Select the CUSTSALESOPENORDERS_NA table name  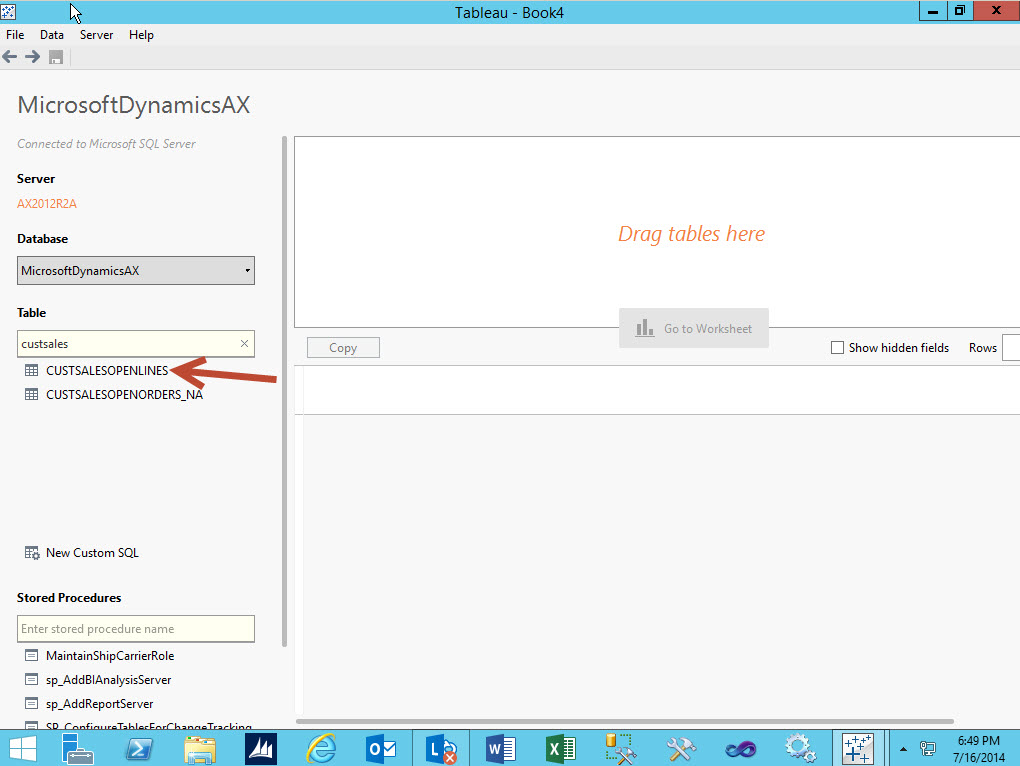pyautogui.click(x=124, y=394)
